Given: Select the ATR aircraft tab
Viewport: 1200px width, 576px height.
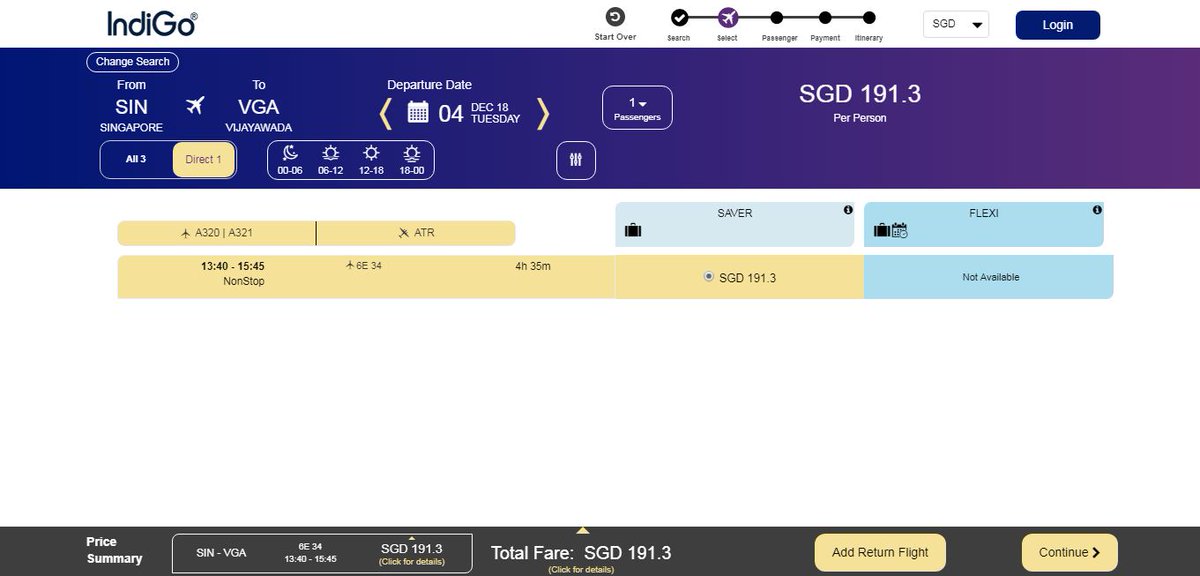Looking at the screenshot, I should (x=416, y=233).
